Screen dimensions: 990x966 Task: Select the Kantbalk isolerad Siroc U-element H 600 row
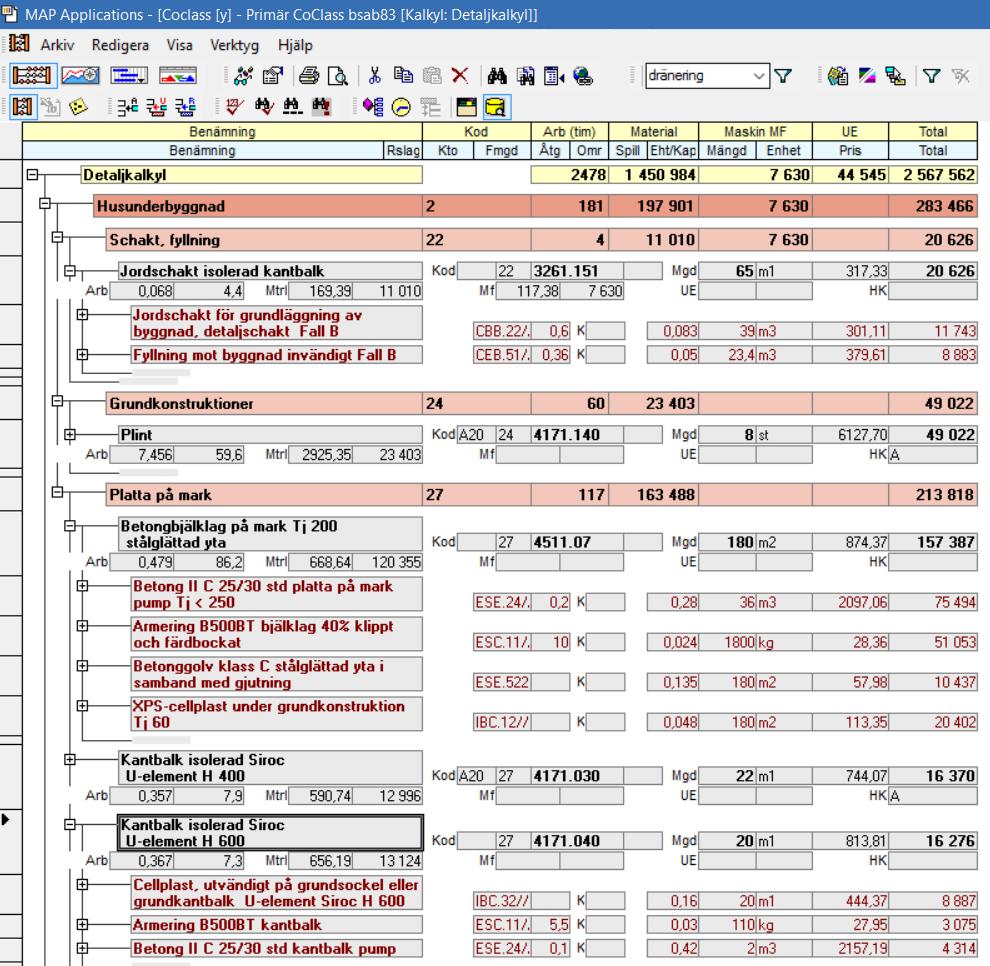(270, 833)
